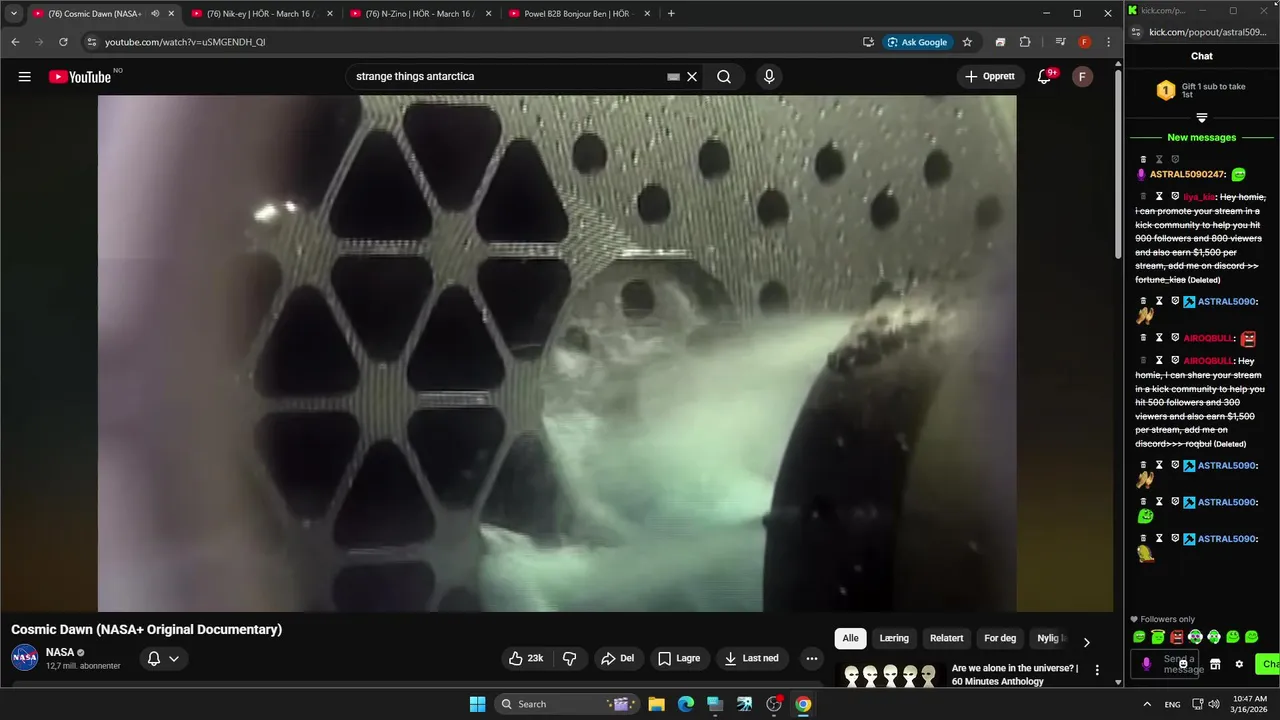
Task: Mute the Cosmic Dawn tab audio icon
Action: pyautogui.click(x=155, y=14)
